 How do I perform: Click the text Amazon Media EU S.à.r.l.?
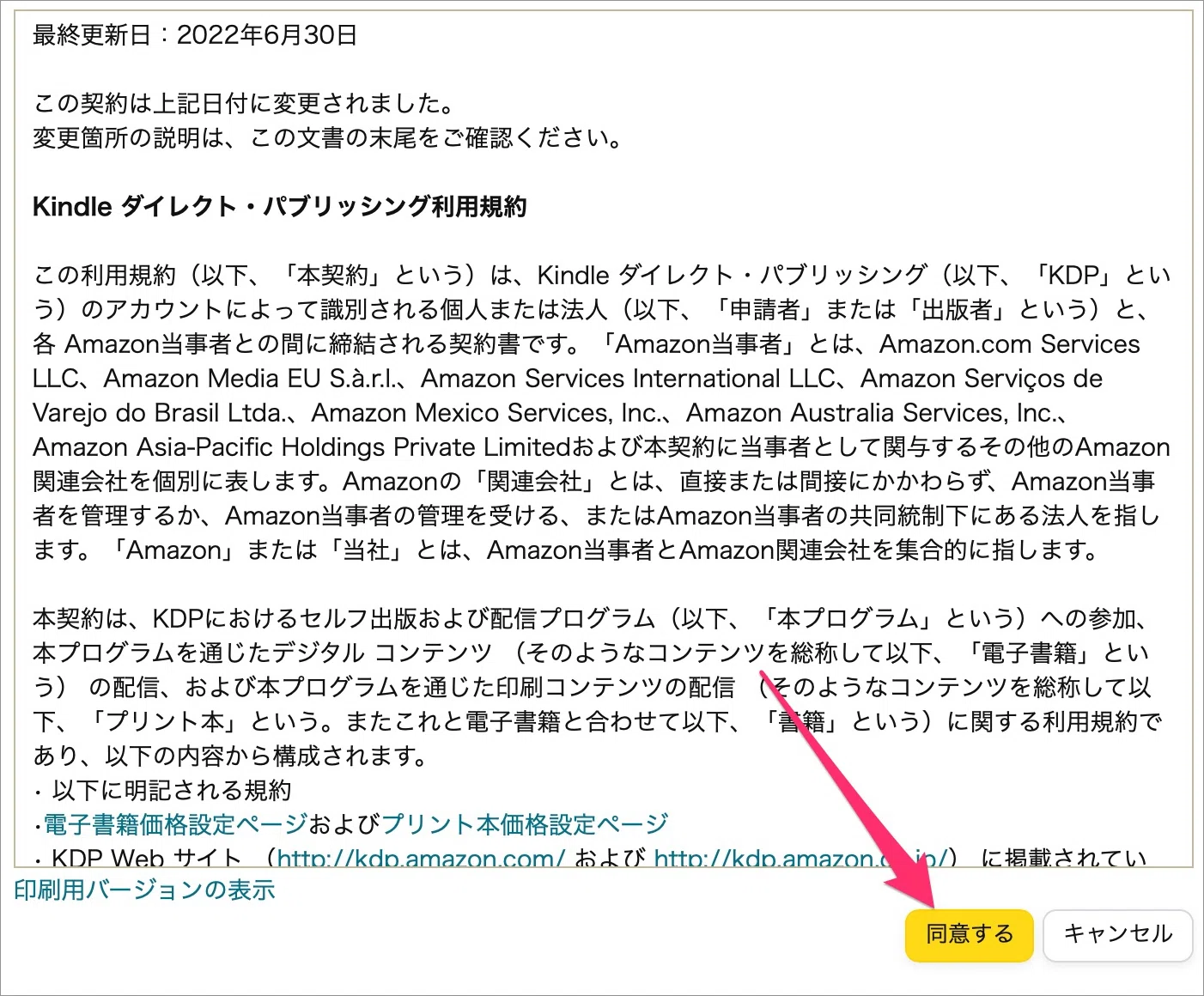pyautogui.click(x=251, y=378)
